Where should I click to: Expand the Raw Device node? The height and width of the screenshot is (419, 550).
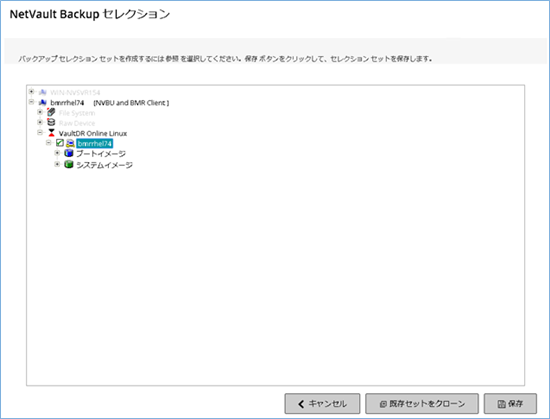(40, 122)
